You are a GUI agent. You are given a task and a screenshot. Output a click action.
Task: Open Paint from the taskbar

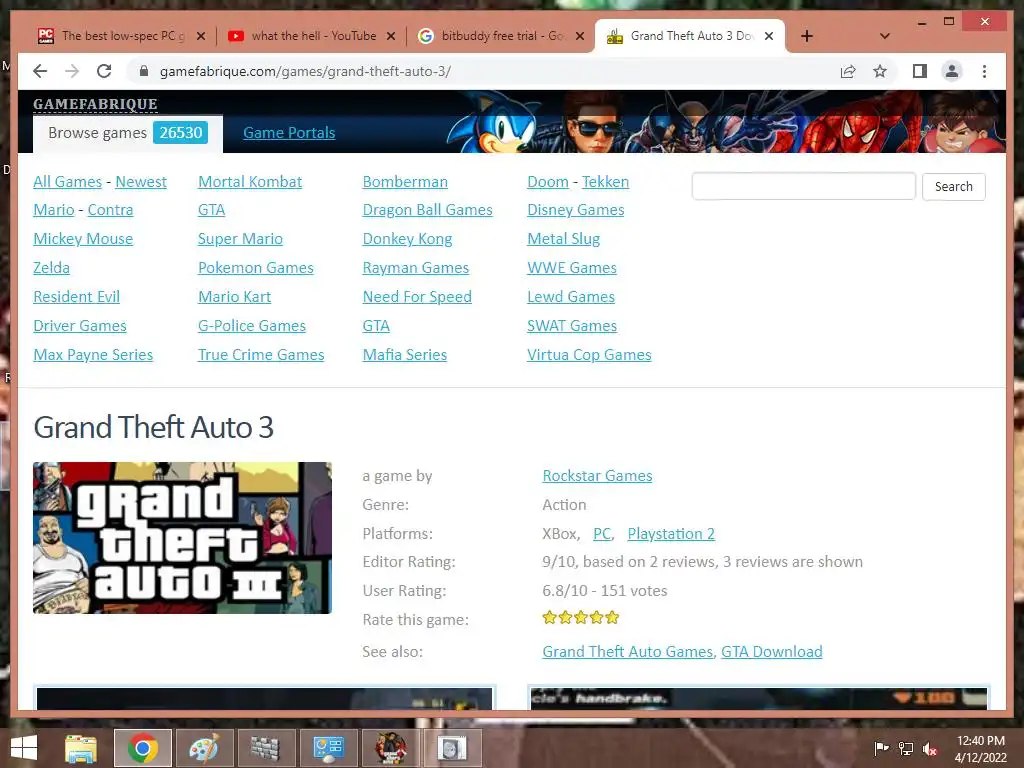(204, 748)
